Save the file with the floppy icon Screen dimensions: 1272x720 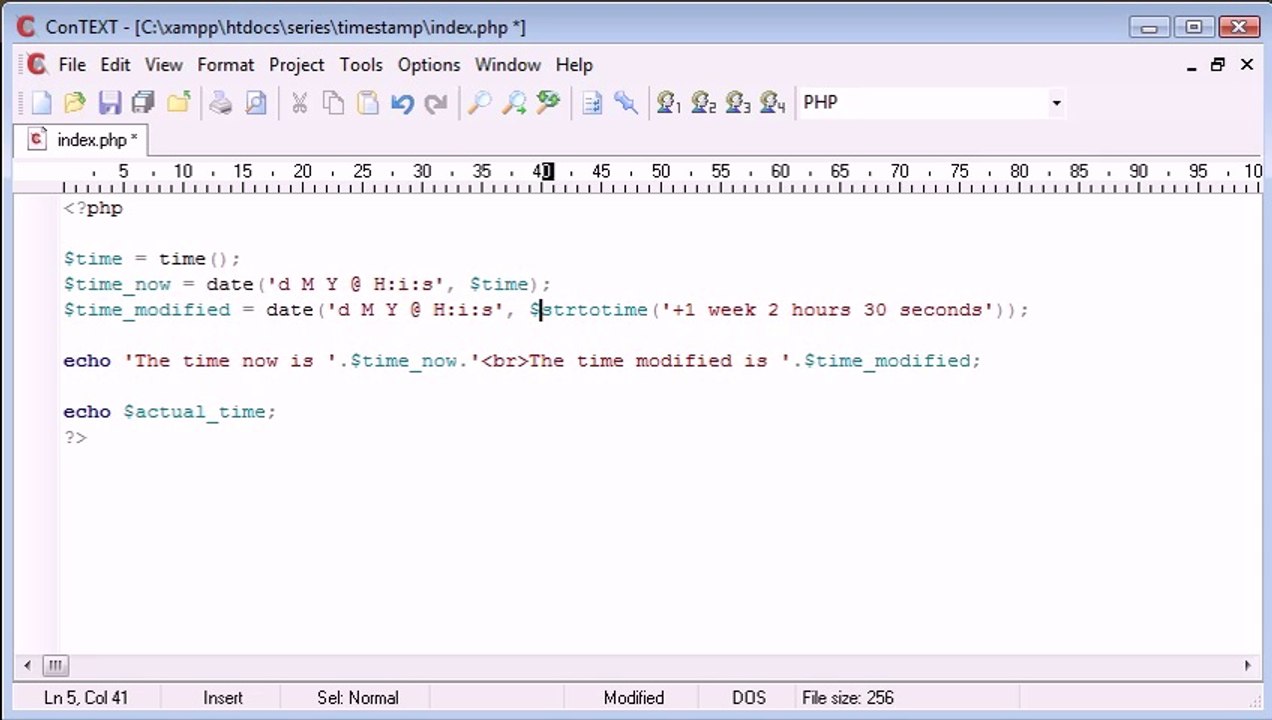click(x=110, y=102)
